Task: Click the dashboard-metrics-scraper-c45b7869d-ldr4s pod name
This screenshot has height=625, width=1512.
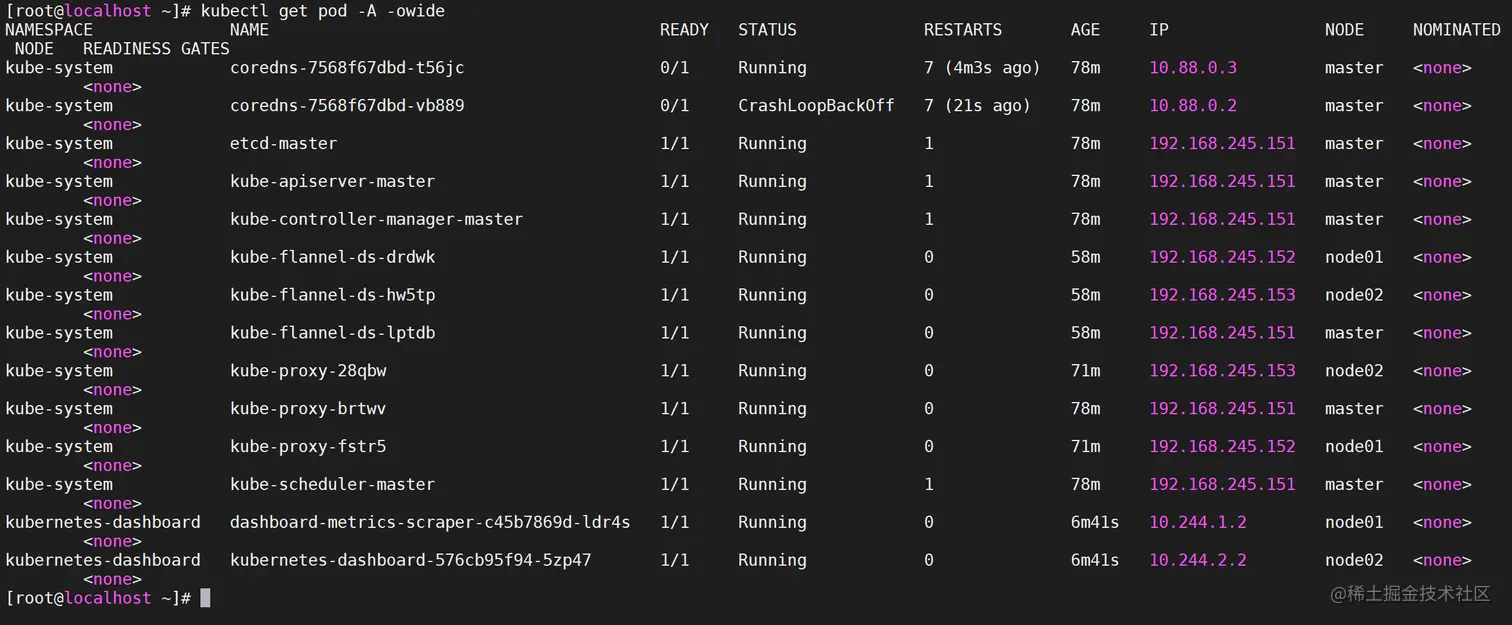Action: 430,523
